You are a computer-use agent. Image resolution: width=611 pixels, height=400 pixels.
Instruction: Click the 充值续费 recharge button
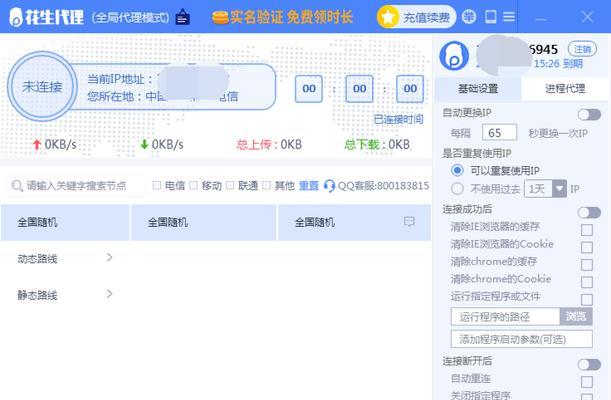(x=417, y=17)
